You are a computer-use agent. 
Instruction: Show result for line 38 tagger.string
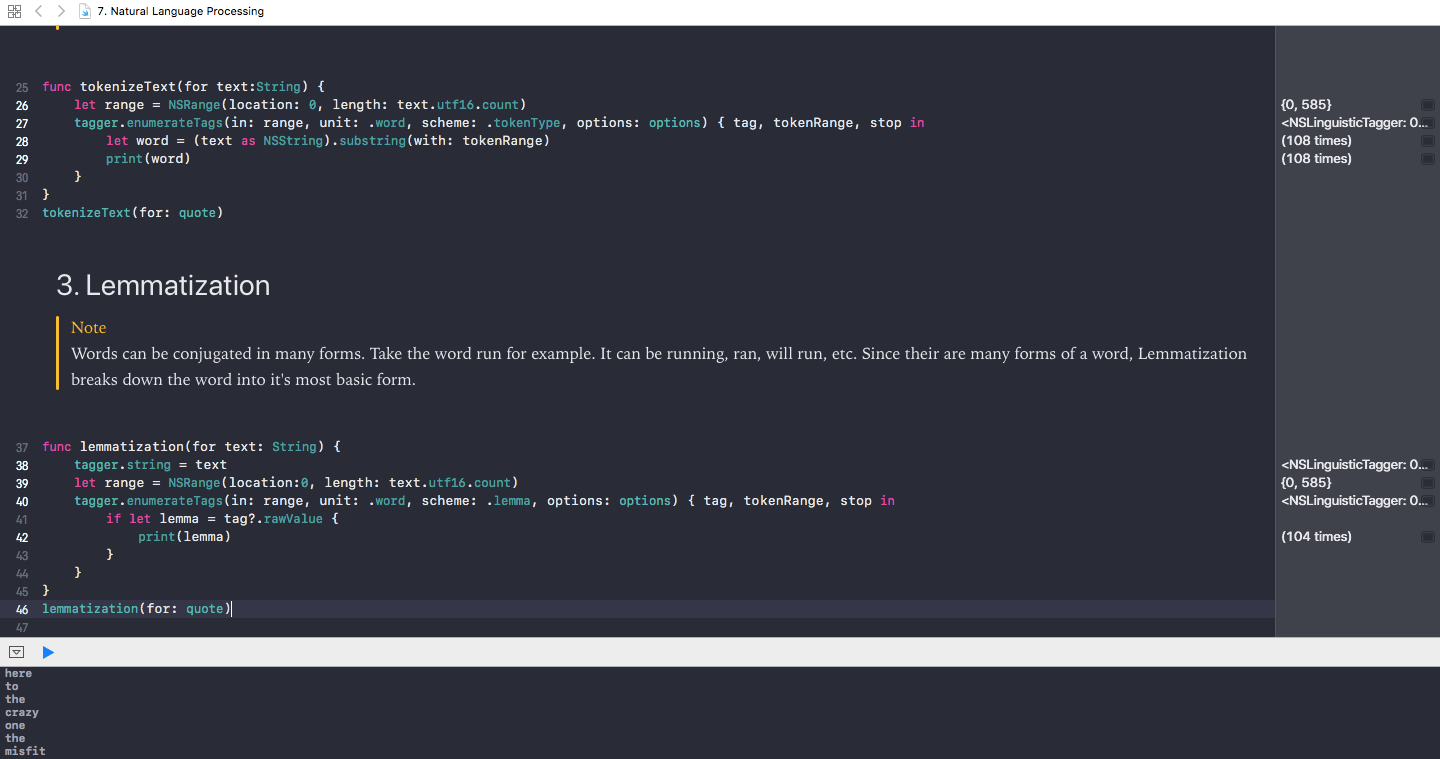coord(1427,465)
